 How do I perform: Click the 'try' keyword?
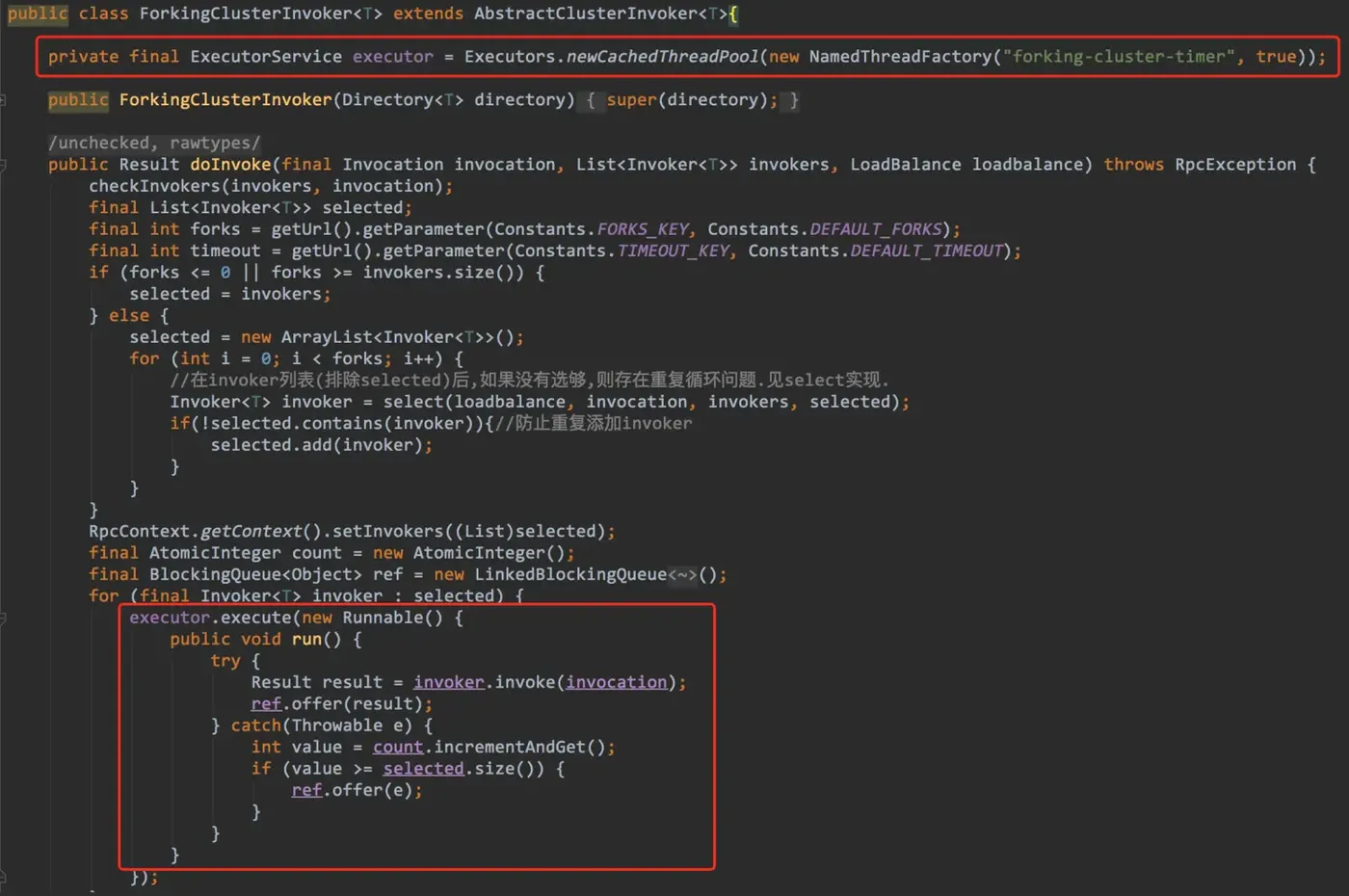[x=225, y=661]
